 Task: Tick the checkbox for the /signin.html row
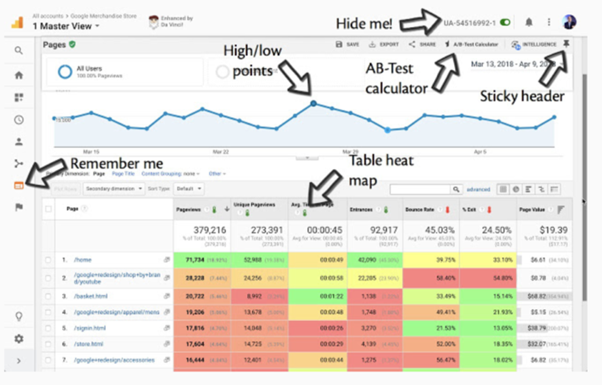48,328
